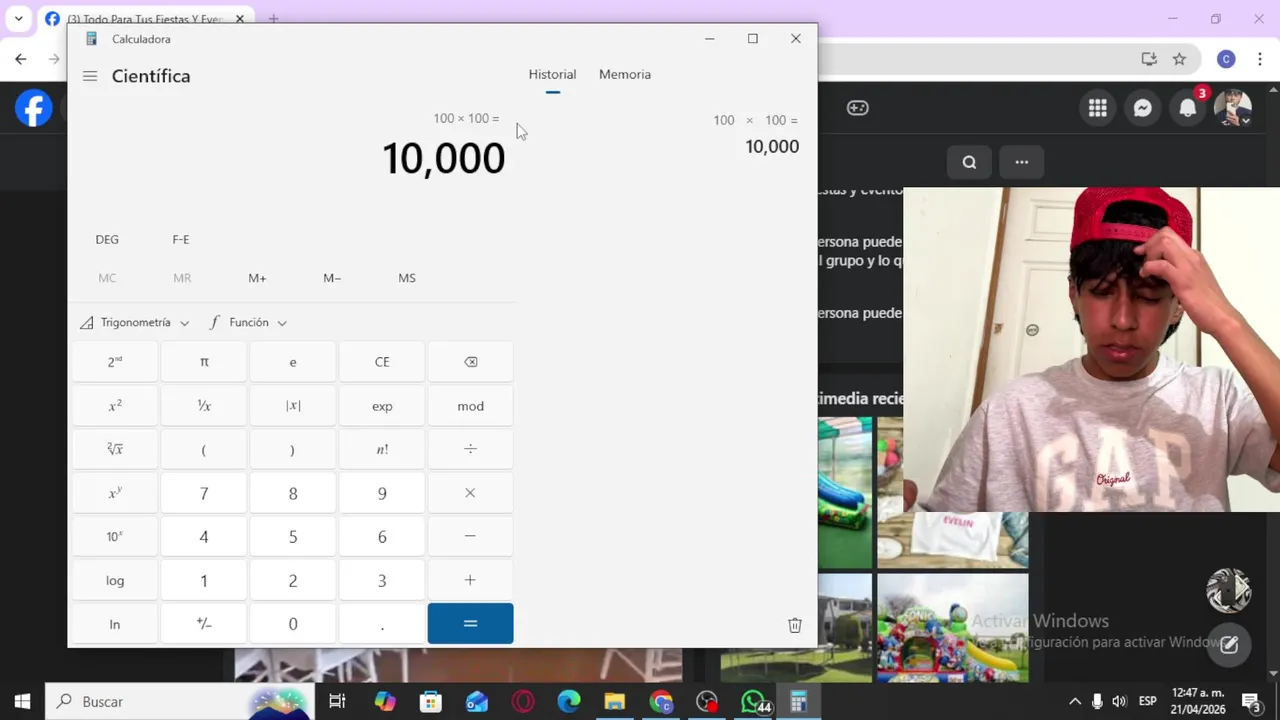Expand the Función dropdown
The height and width of the screenshot is (720, 1280).
(249, 323)
